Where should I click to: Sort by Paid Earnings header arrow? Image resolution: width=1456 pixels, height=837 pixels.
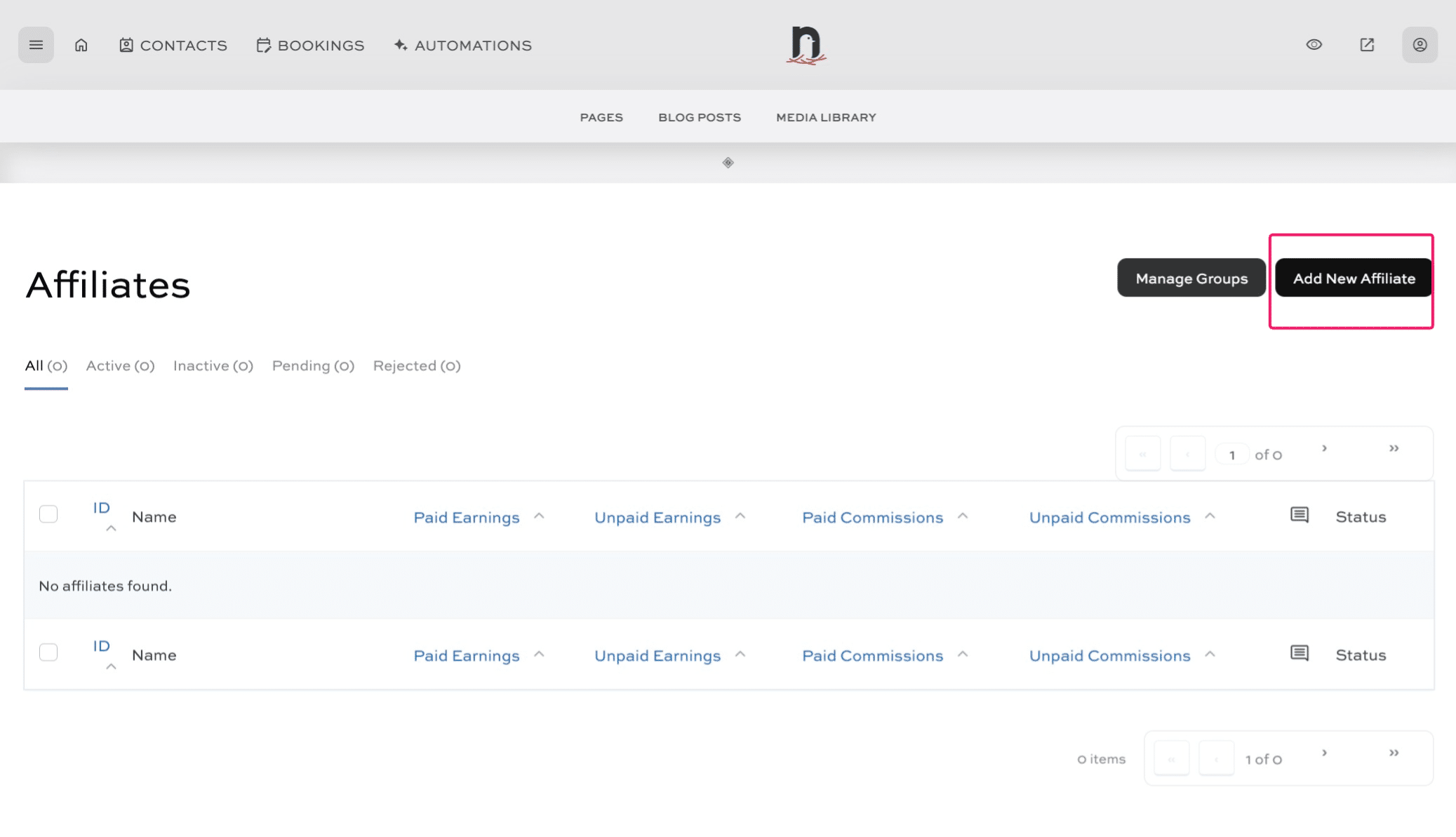click(539, 516)
